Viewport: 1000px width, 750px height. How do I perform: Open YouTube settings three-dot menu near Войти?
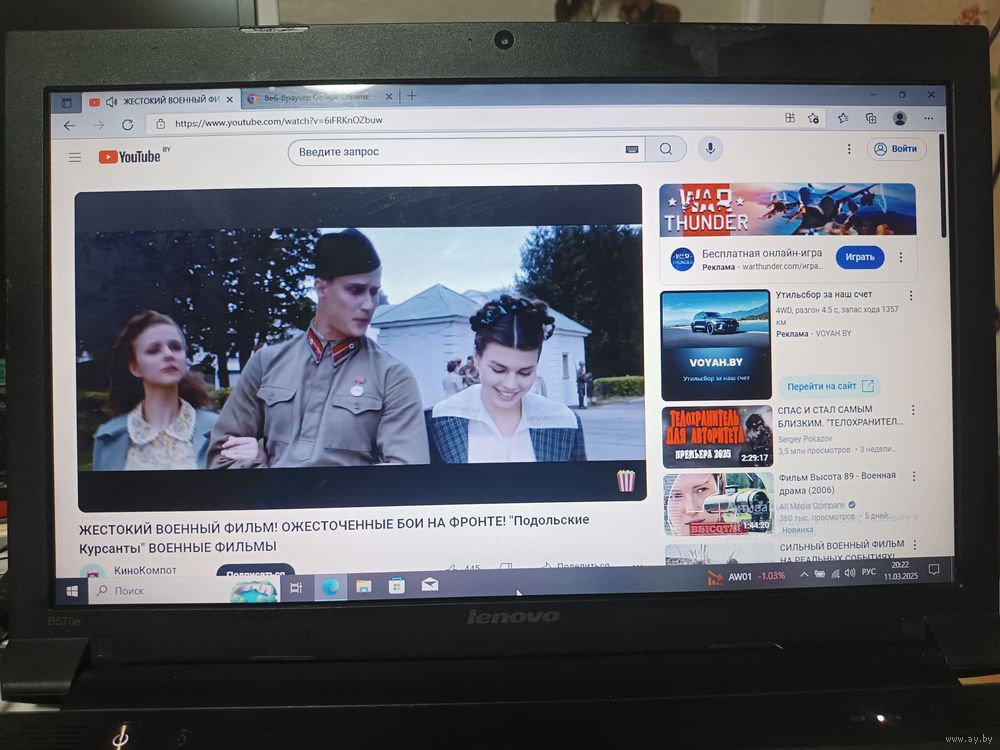(x=848, y=149)
